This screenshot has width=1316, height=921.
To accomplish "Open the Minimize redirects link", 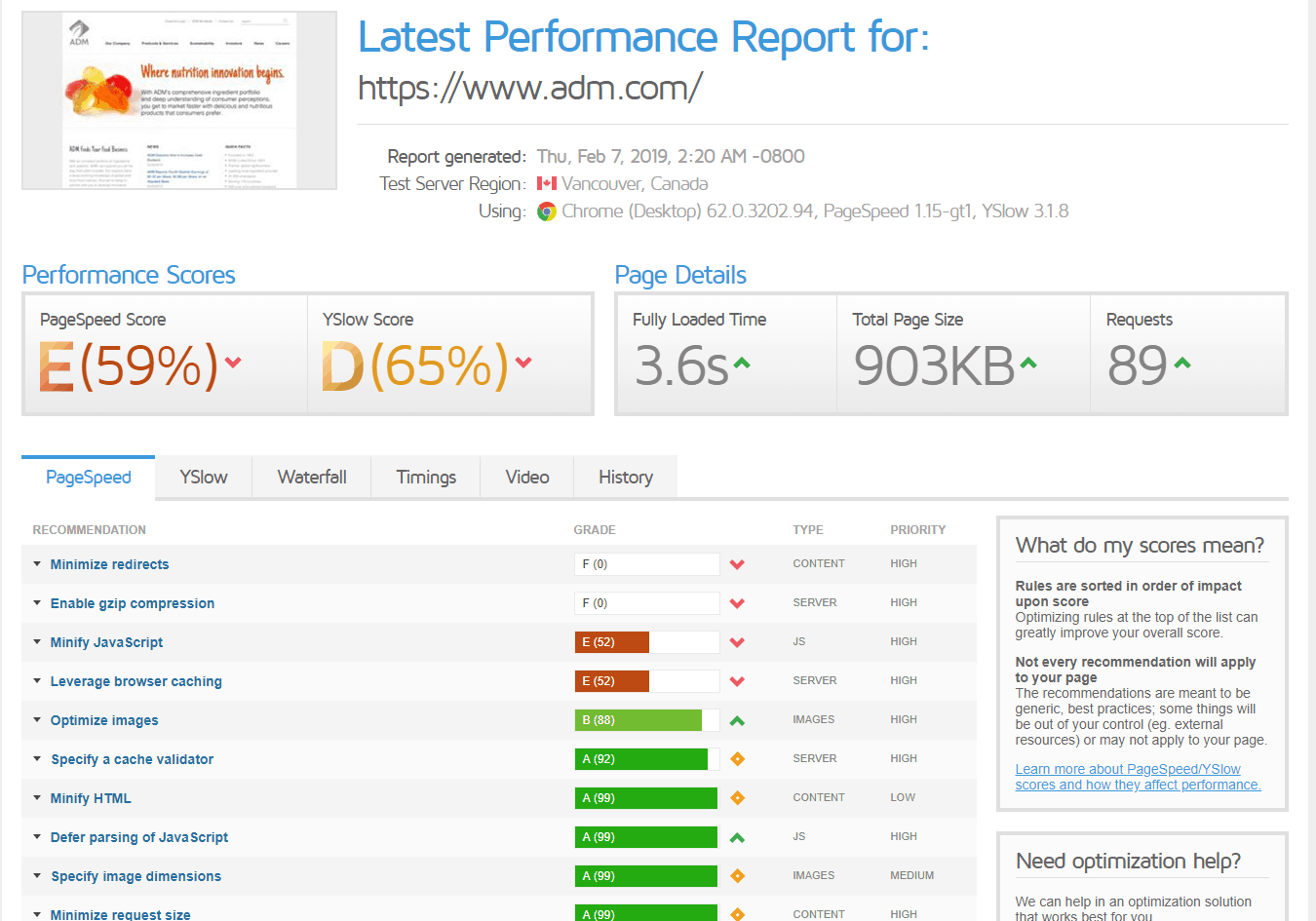I will (109, 564).
